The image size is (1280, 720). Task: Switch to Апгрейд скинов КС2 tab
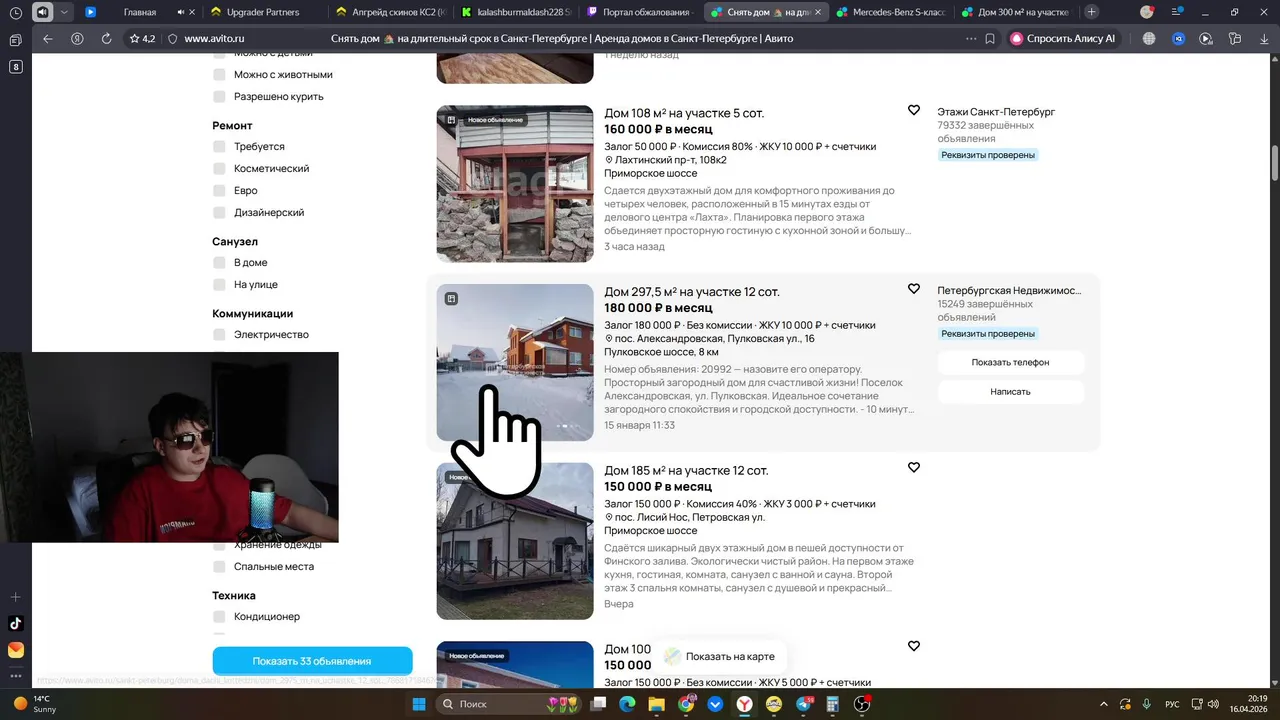pos(391,12)
